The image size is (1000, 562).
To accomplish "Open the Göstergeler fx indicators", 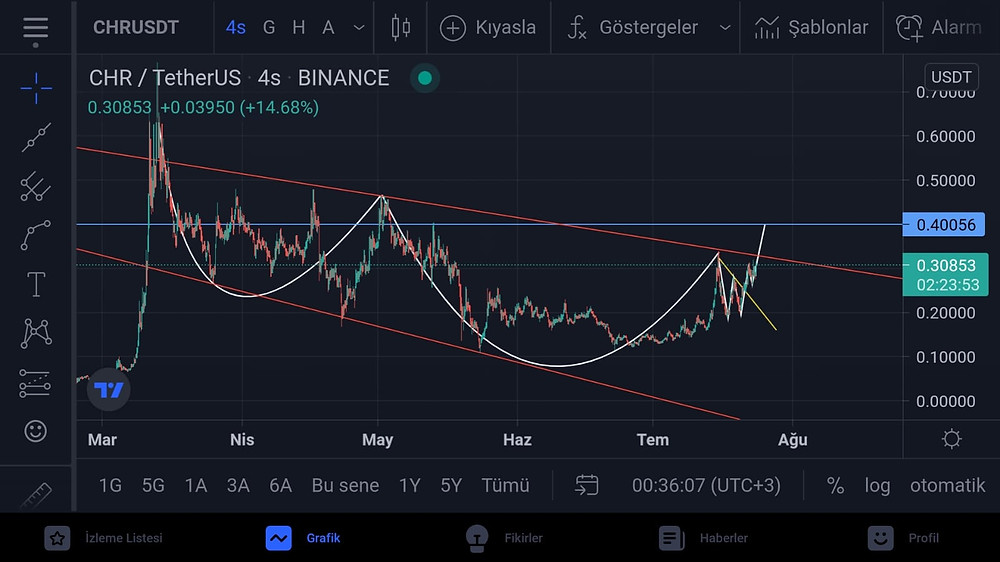I will pos(577,27).
